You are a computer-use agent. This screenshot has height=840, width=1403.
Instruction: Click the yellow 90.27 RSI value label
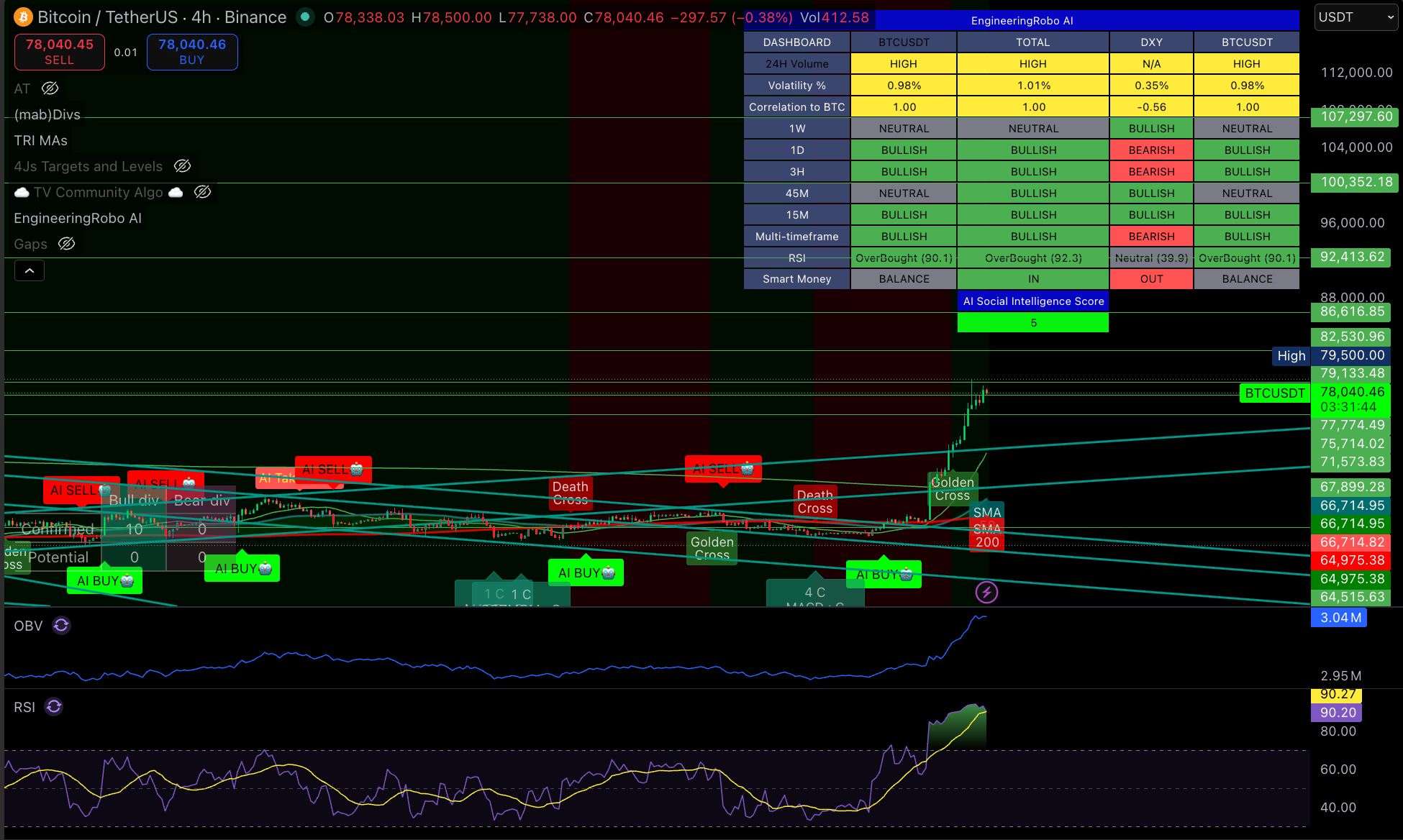click(x=1337, y=695)
